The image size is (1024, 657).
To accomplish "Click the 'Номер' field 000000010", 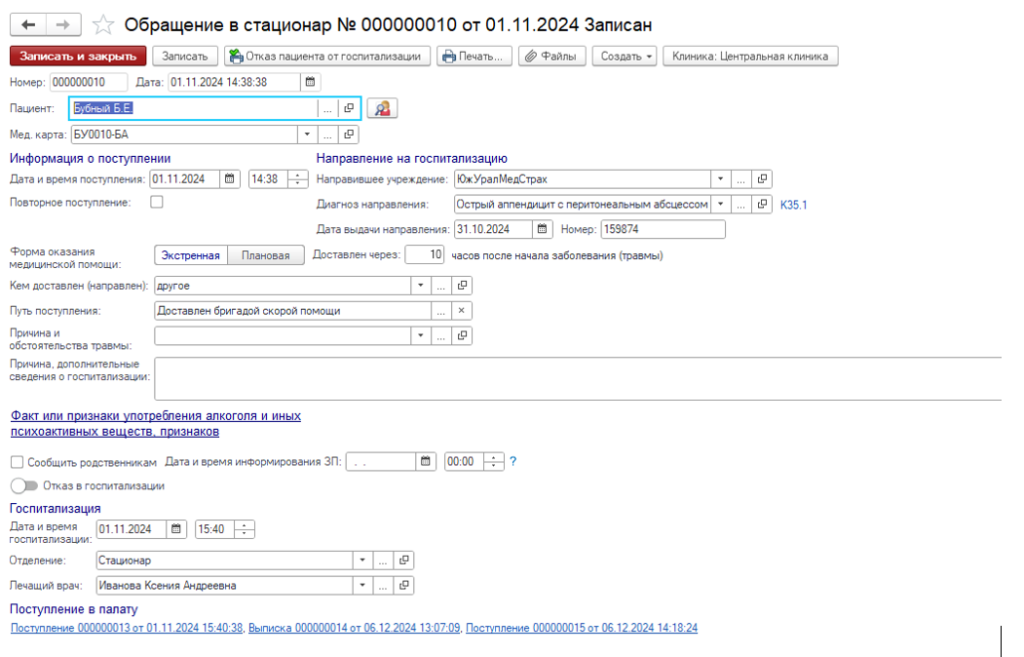I will 88,82.
